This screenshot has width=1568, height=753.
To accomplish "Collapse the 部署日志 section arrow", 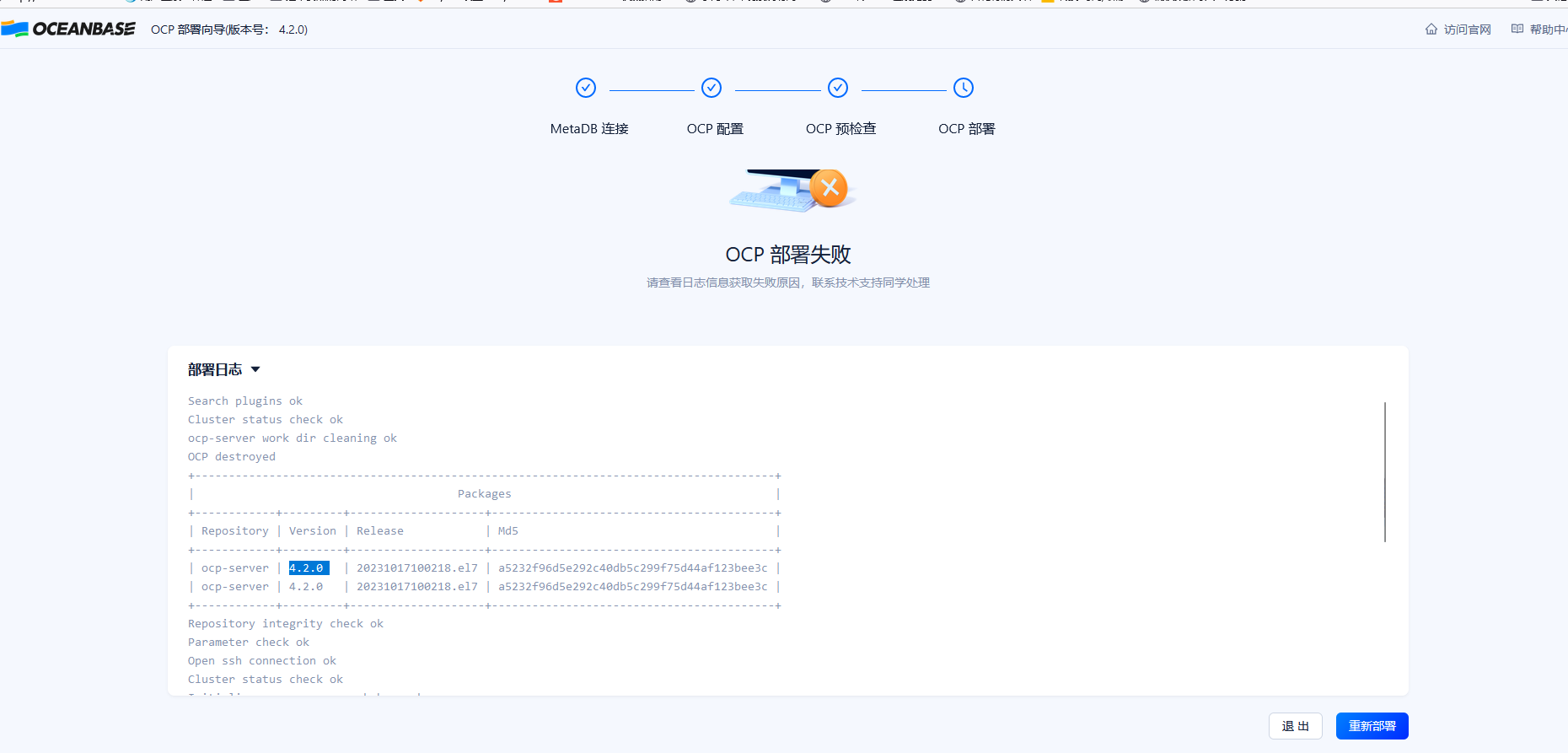I will tap(255, 369).
